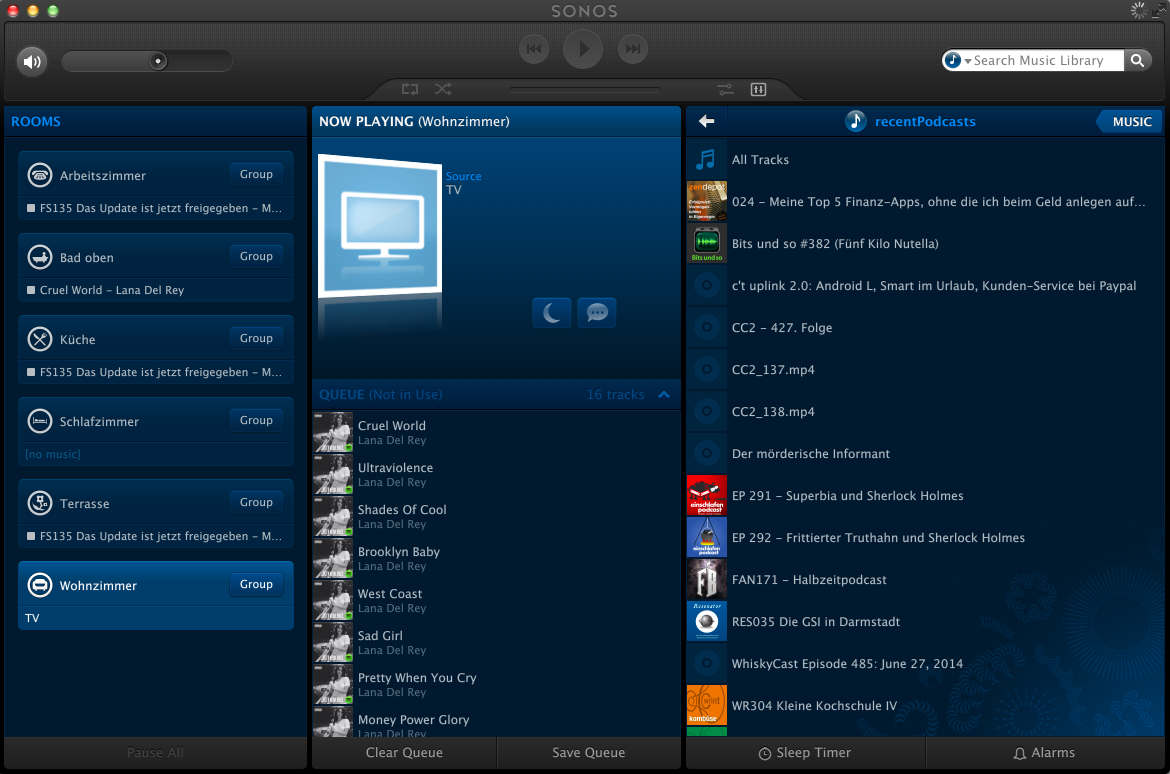Skip to next track
Screen dimensions: 1170x774
click(x=633, y=49)
